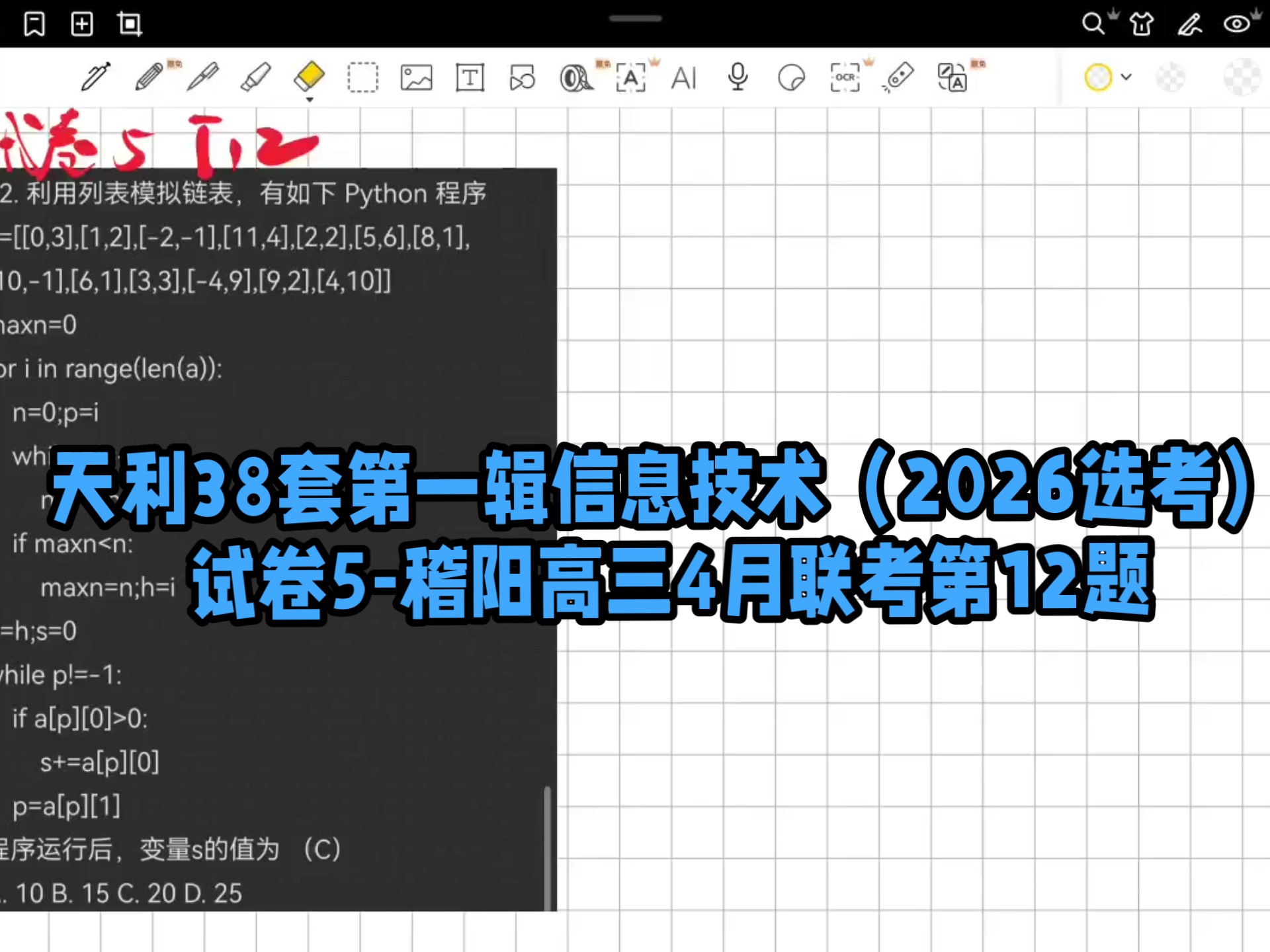Screen dimensions: 1270x952
Task: Click the line 'maxn=n;h=i' in code
Action: 108,587
